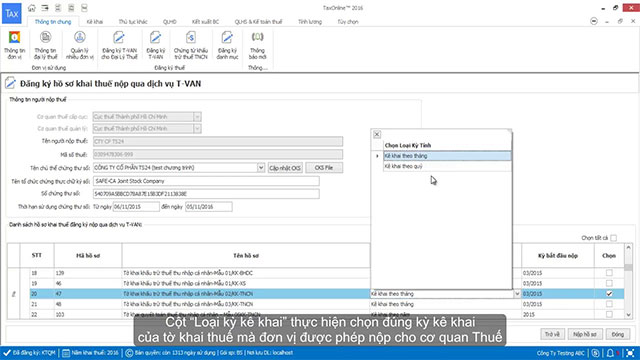Click the TAX application logo
The height and width of the screenshot is (360, 640).
12,13
